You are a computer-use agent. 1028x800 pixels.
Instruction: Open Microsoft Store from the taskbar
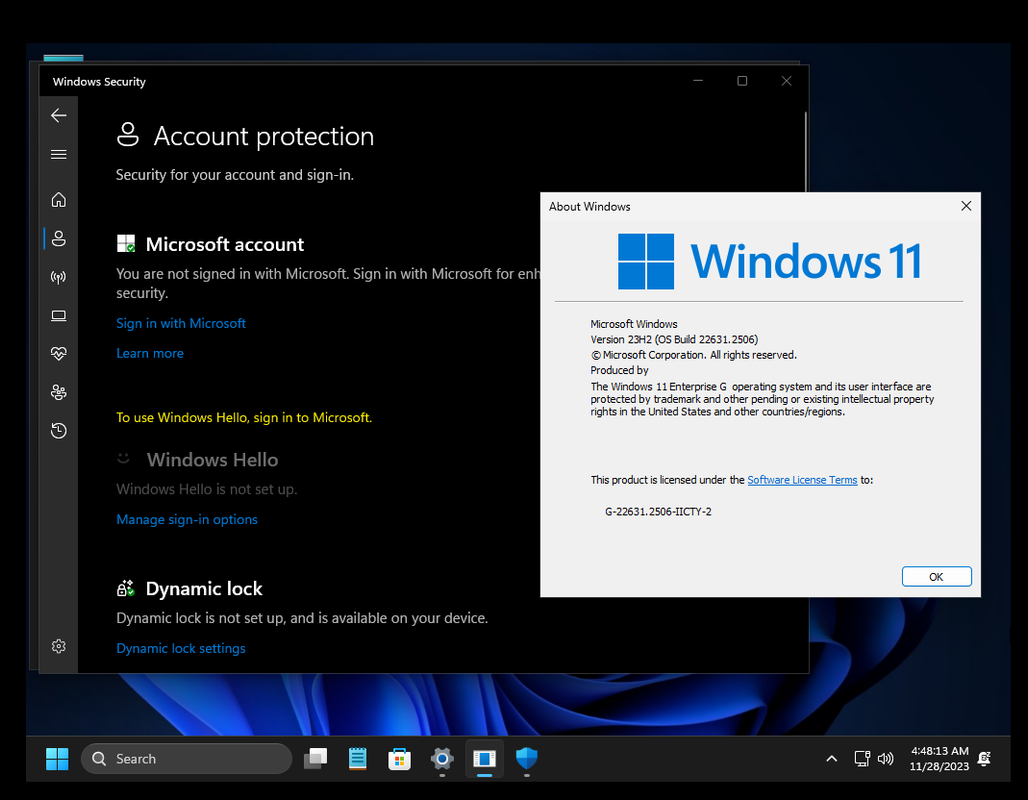point(399,759)
